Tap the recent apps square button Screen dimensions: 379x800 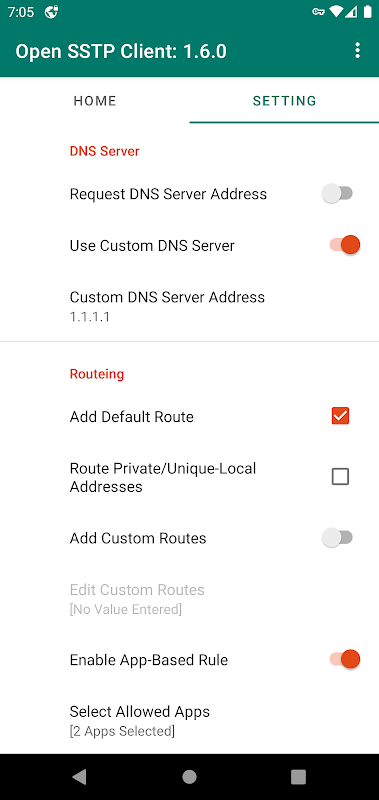[x=298, y=777]
